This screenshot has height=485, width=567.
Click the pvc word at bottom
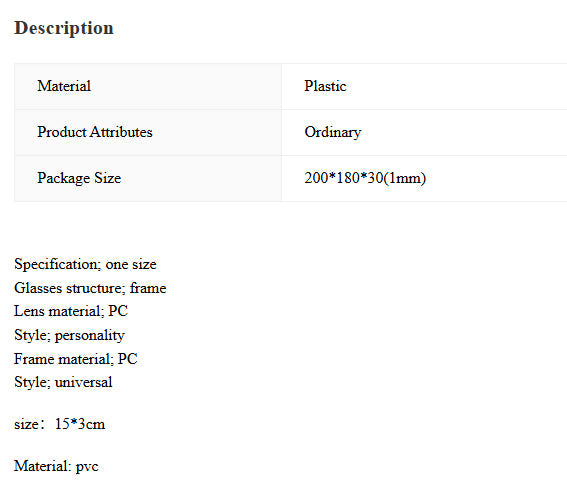click(x=87, y=467)
